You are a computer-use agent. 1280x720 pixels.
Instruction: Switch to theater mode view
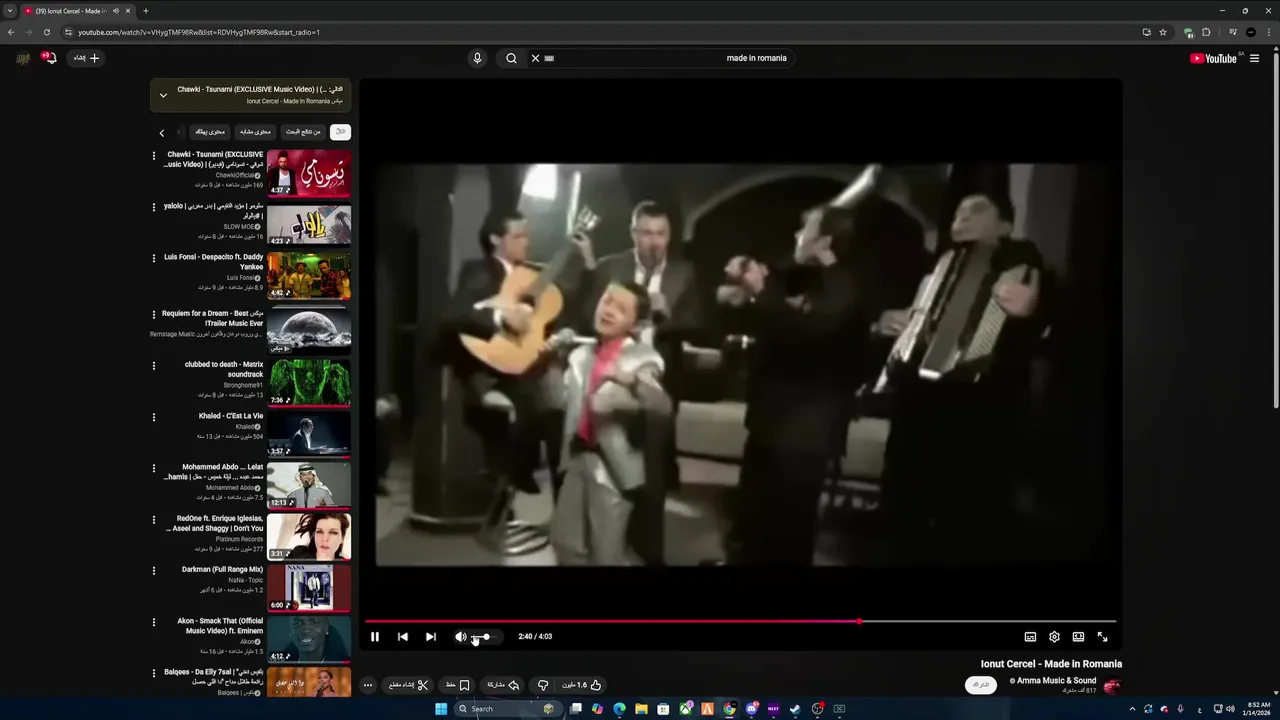click(1078, 637)
